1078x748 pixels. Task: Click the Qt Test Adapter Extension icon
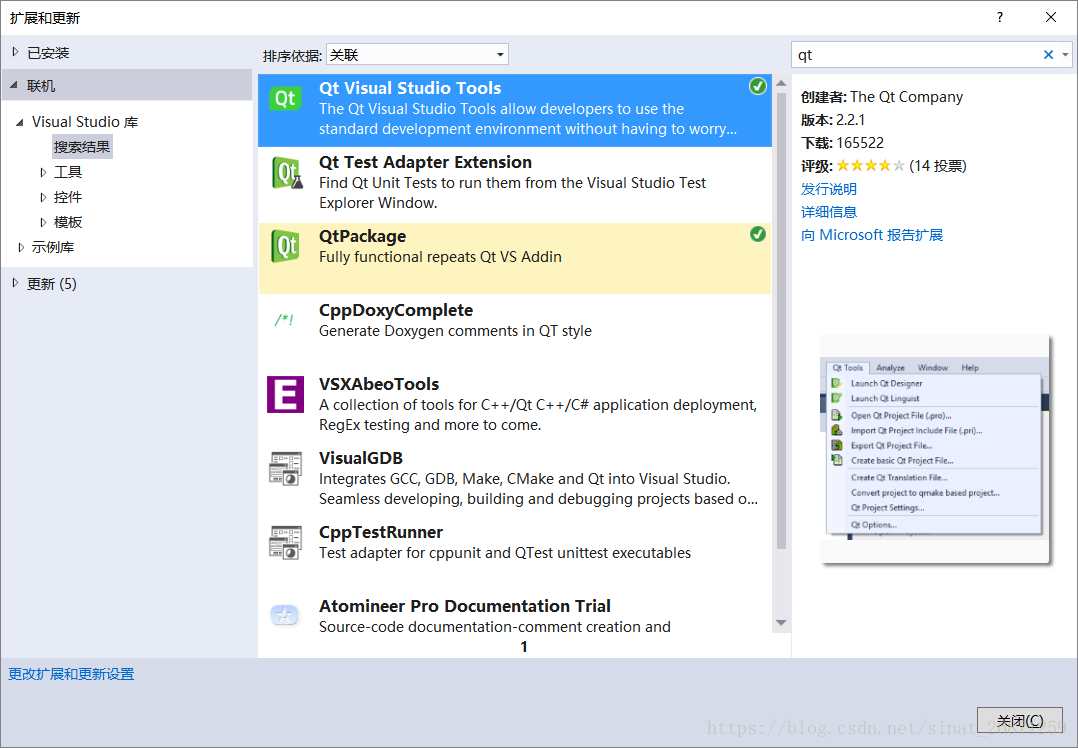click(x=285, y=174)
